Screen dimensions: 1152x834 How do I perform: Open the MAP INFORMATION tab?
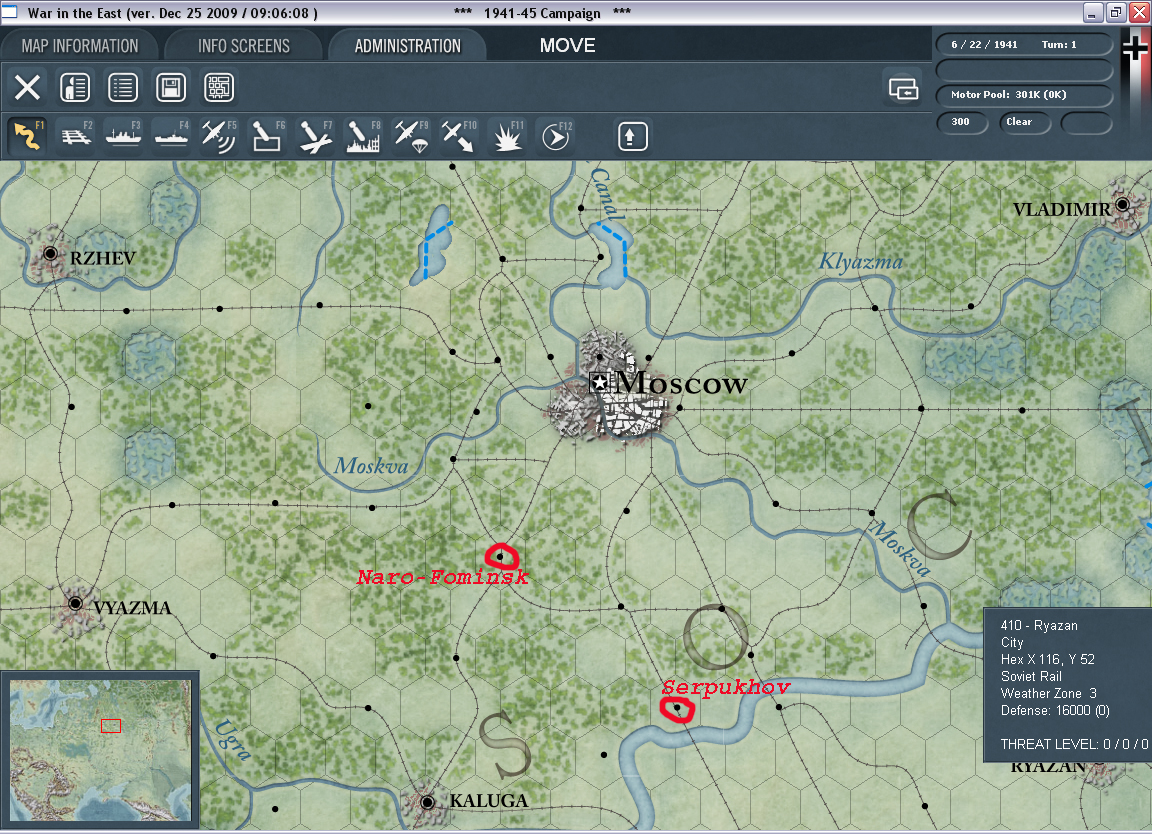coord(80,45)
